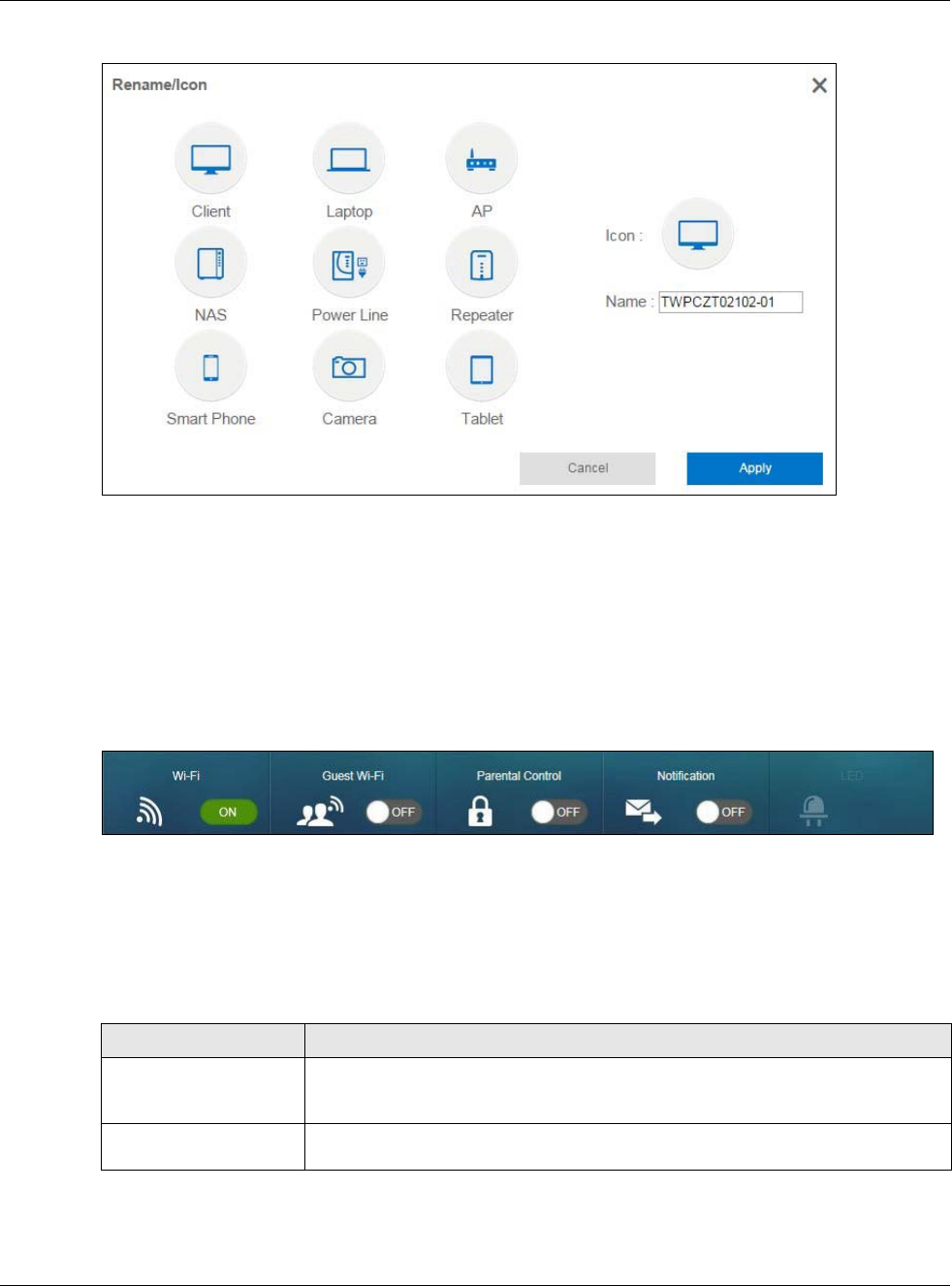952x1286 pixels.
Task: Click the Laptop label text
Action: tap(349, 211)
